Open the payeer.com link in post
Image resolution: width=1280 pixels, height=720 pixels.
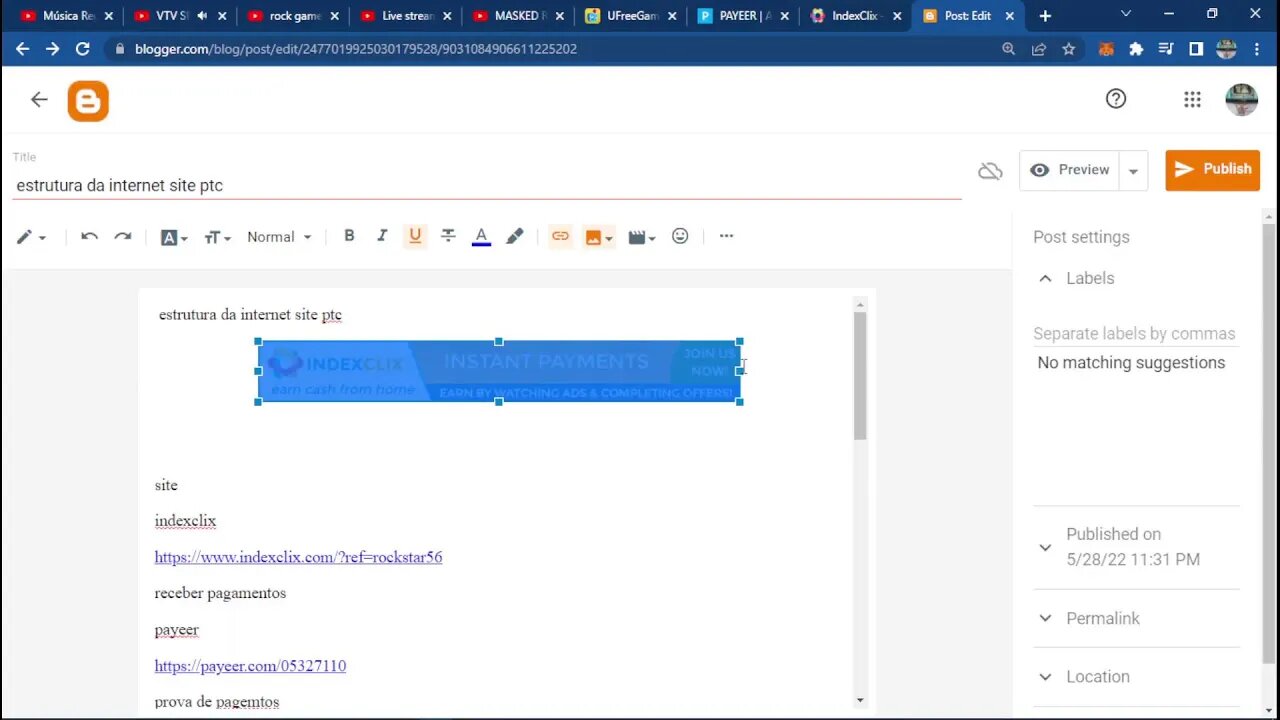click(x=250, y=666)
